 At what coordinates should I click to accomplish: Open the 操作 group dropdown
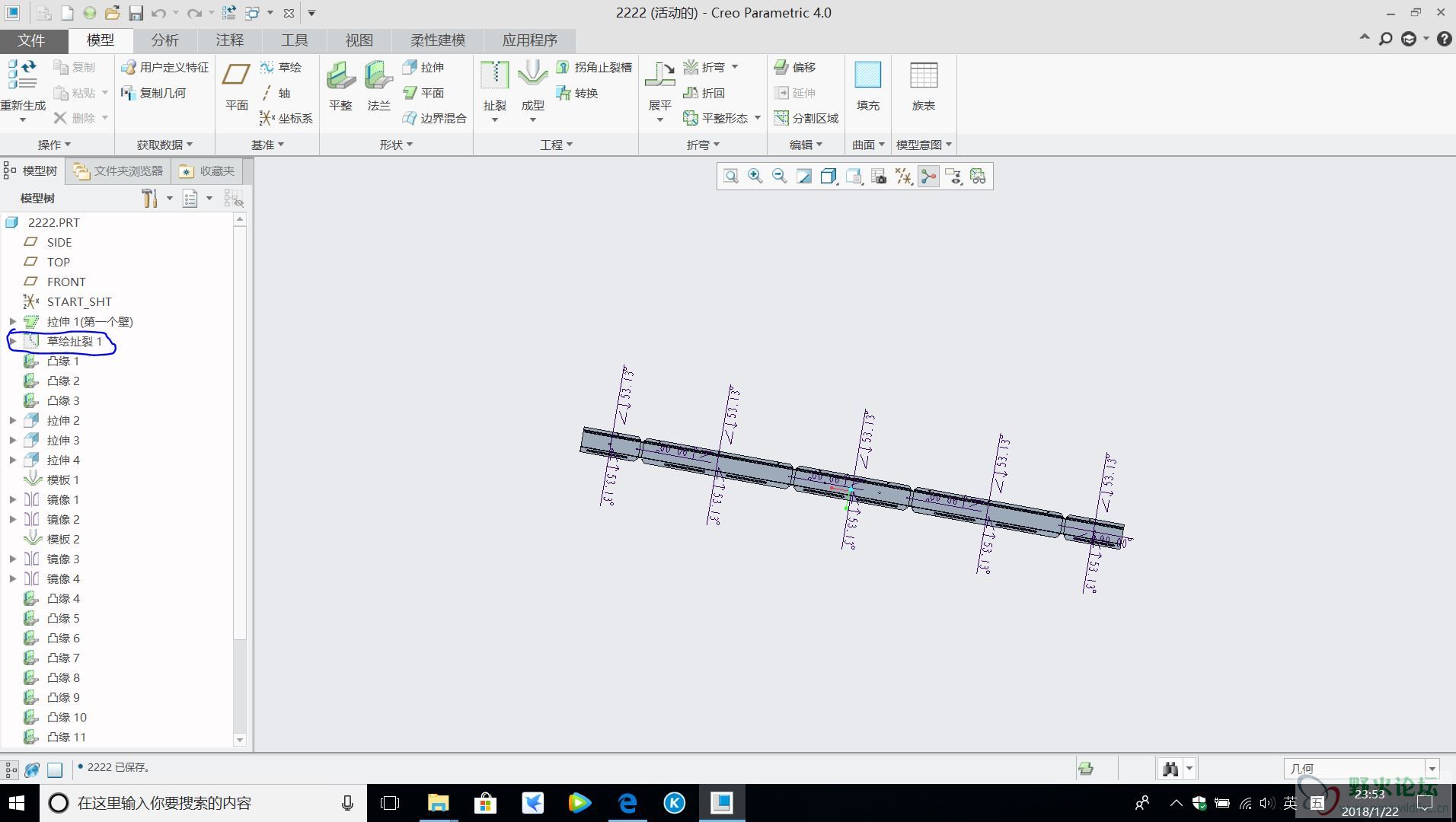[x=54, y=145]
